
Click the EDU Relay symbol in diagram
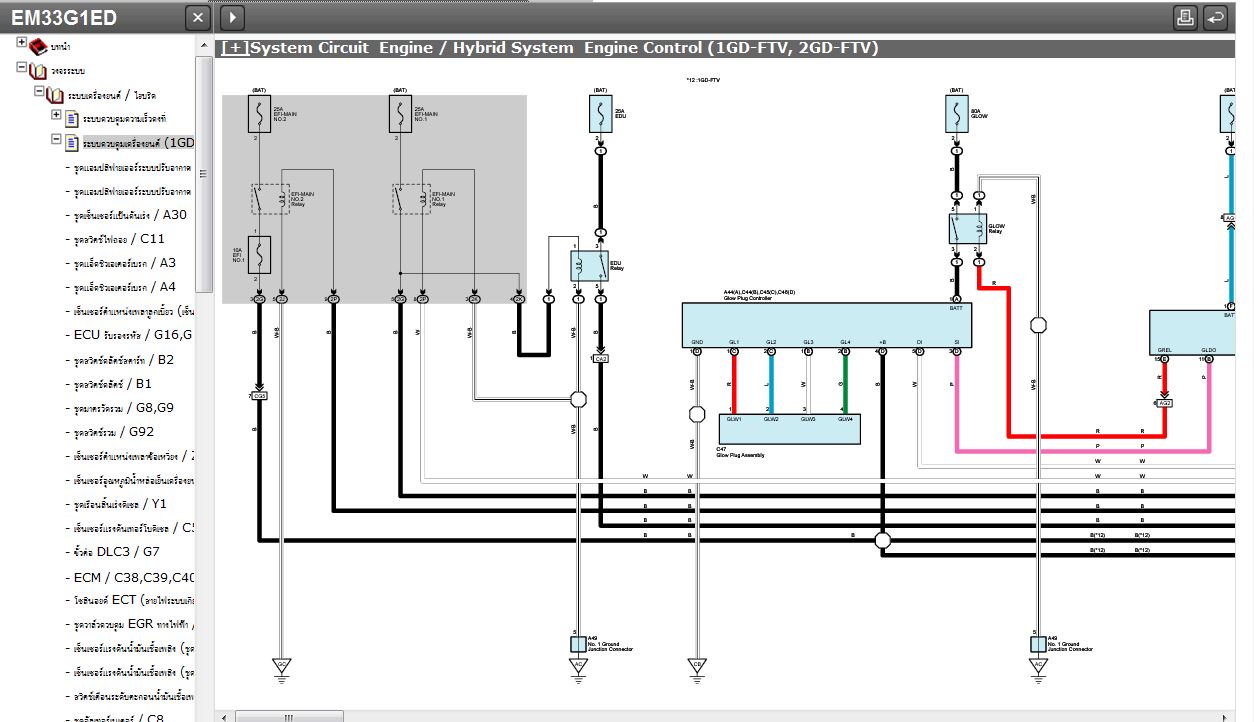tap(589, 265)
